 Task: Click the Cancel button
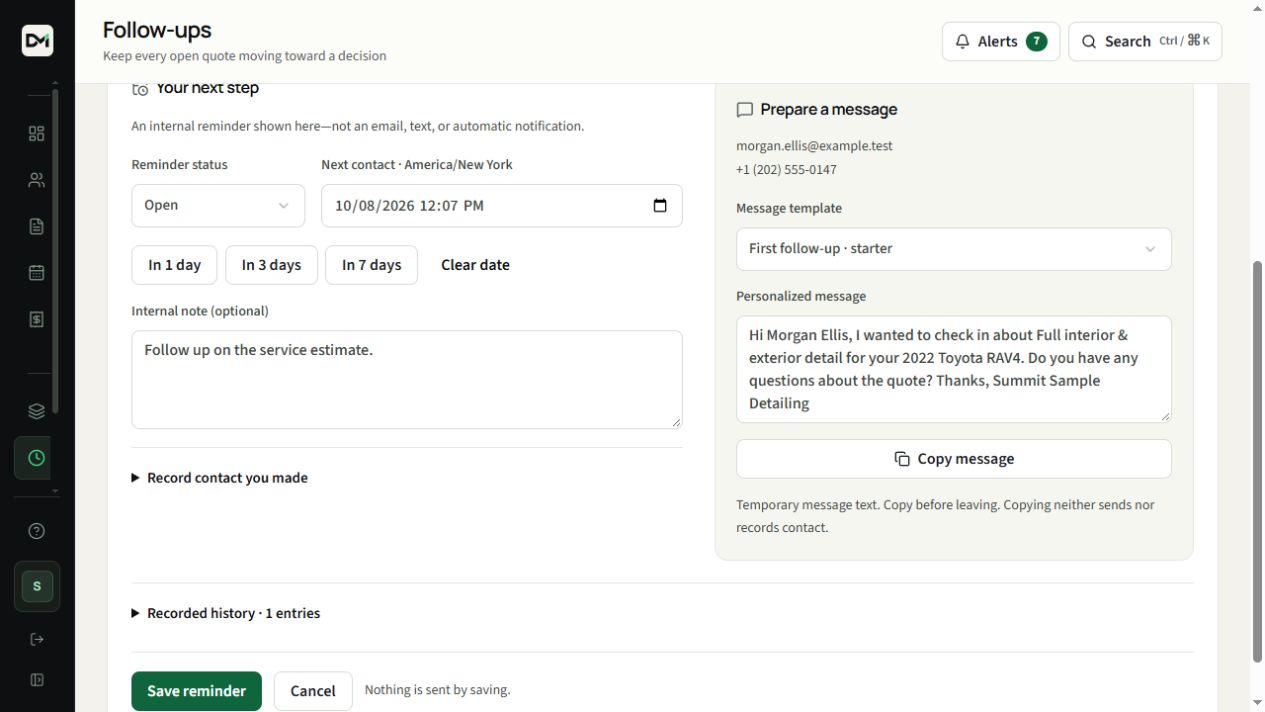pos(313,691)
